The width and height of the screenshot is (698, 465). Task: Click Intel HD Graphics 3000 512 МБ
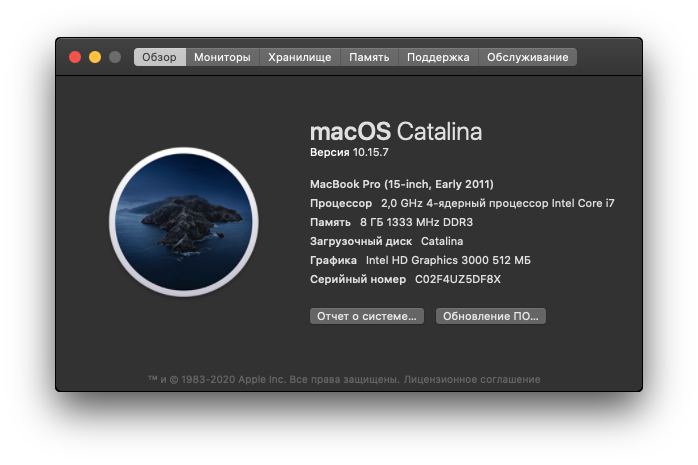click(448, 260)
